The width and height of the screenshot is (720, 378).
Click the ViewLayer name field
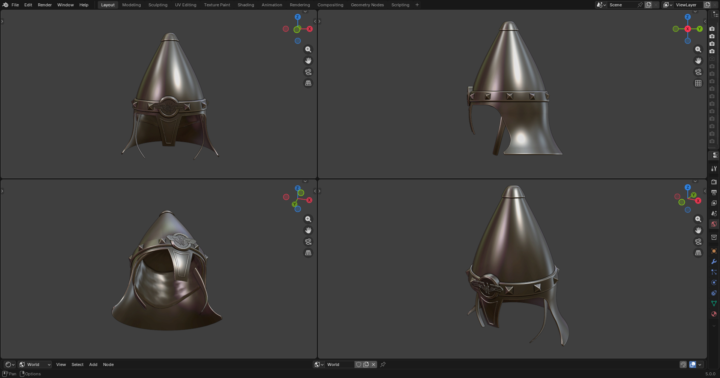[x=688, y=5]
